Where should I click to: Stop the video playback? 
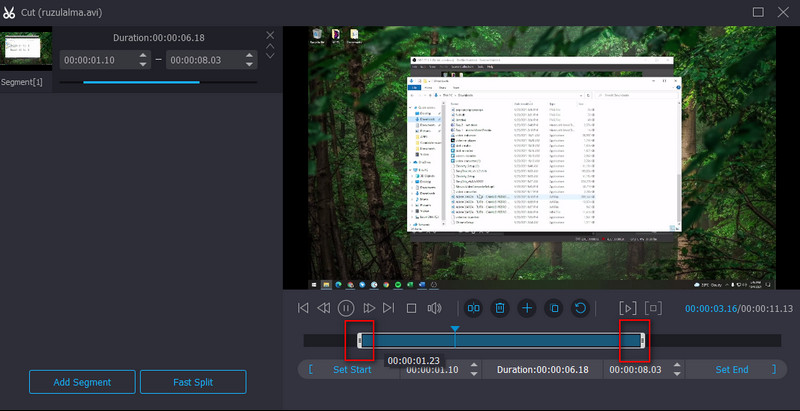click(x=411, y=308)
